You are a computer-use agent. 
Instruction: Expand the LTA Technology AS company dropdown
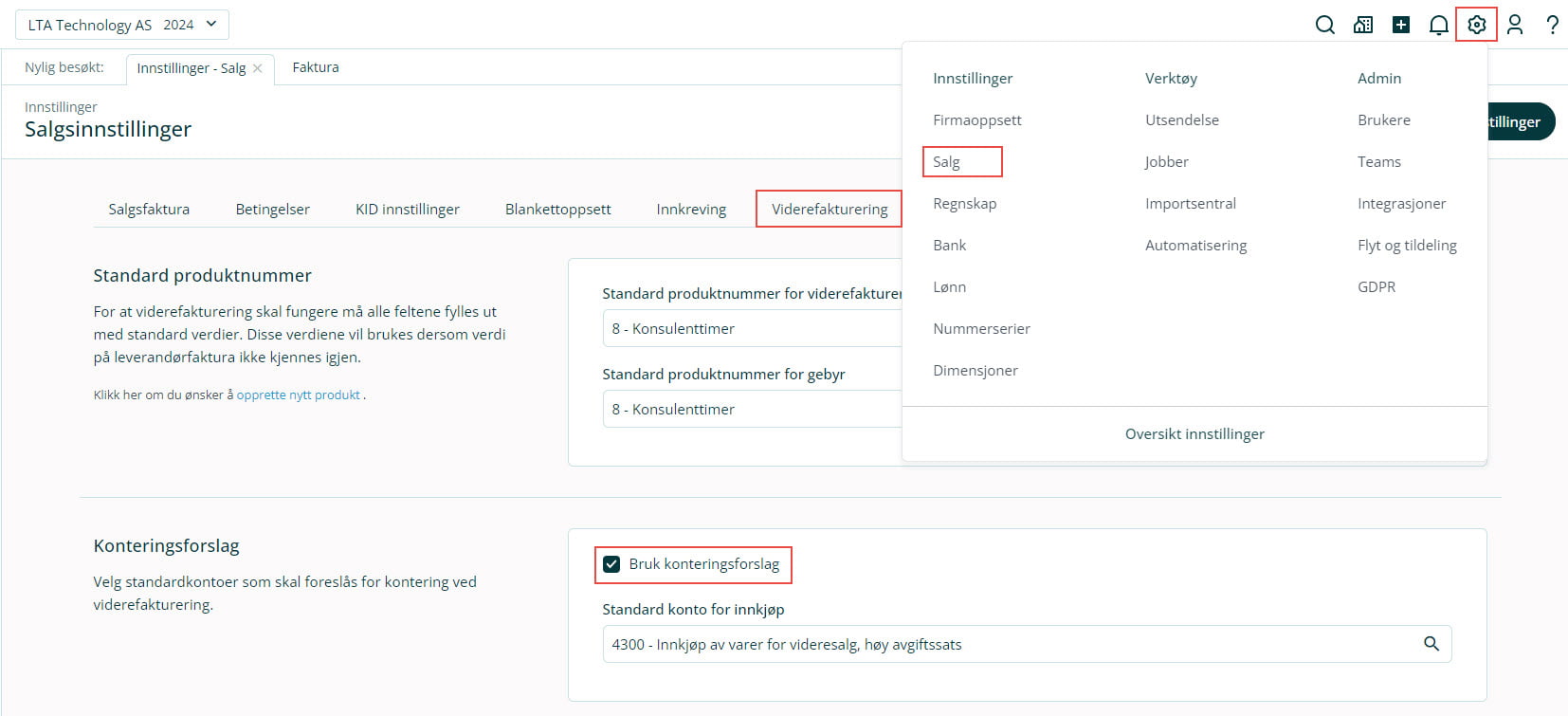(122, 25)
